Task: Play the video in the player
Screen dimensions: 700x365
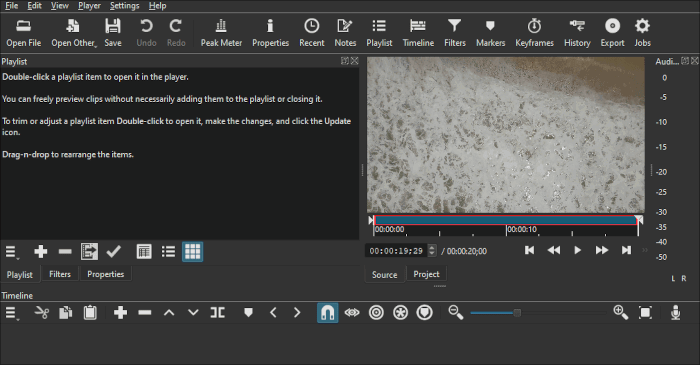Action: (577, 250)
